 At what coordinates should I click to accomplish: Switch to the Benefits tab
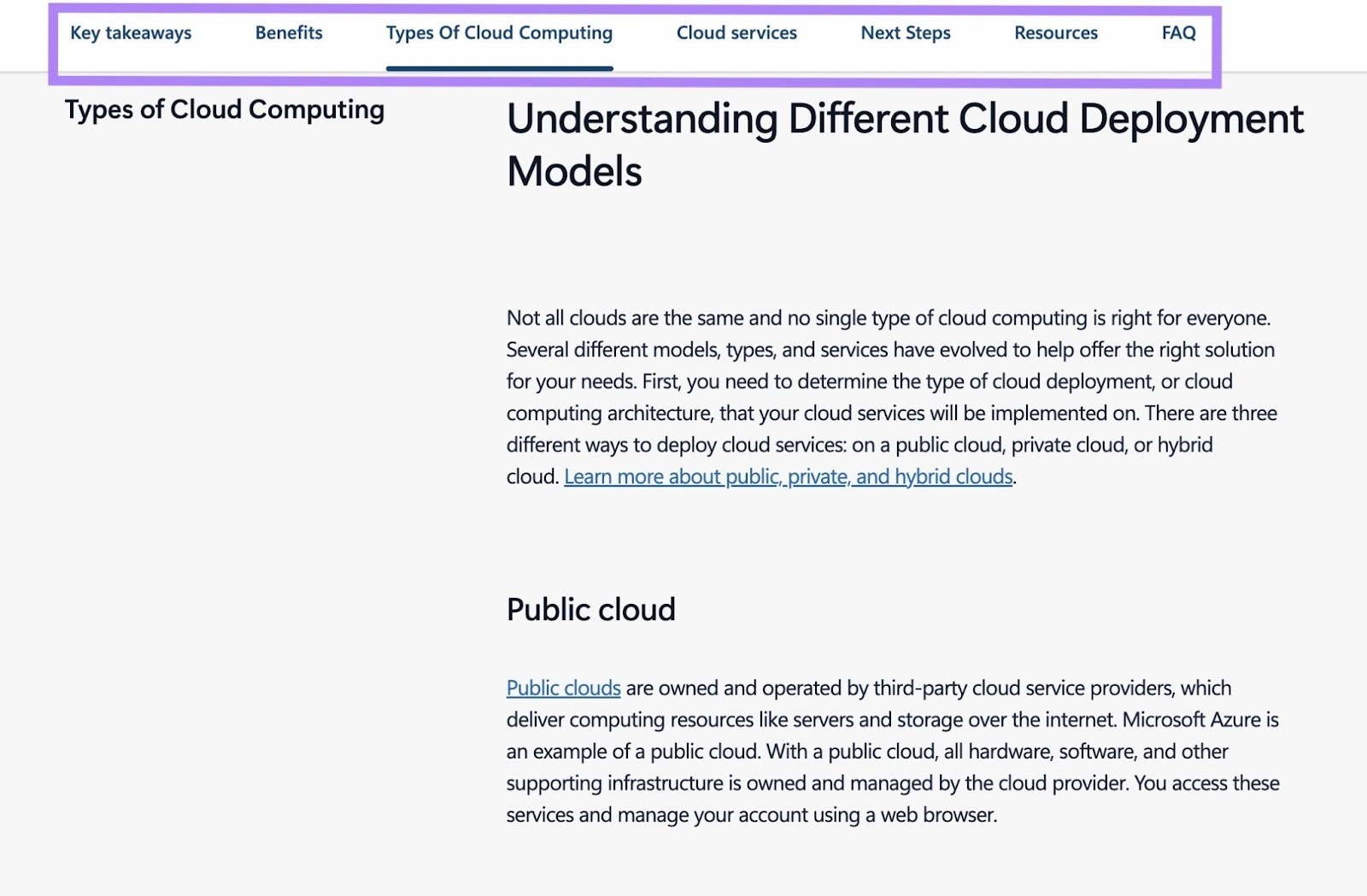288,32
